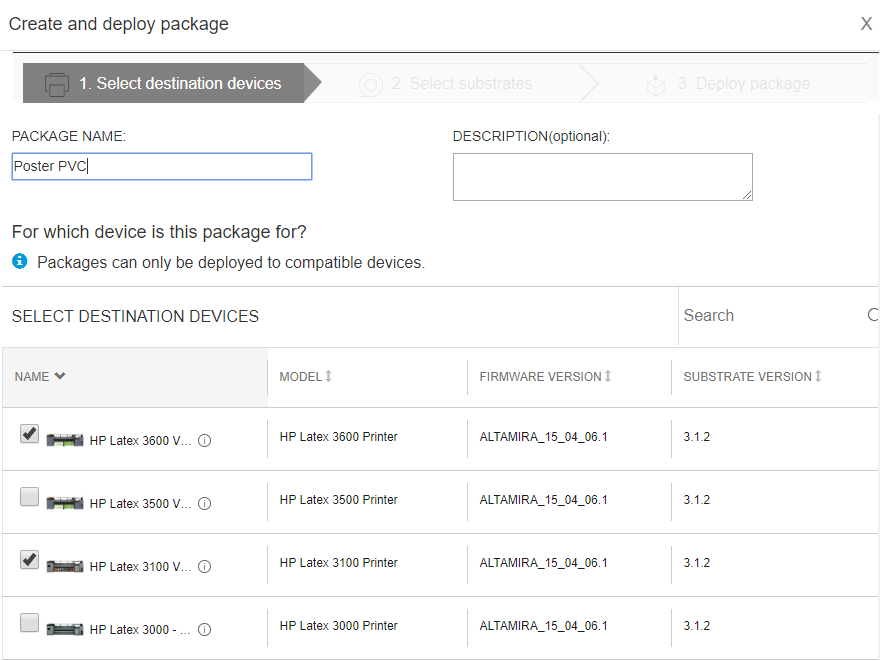Go to step 1 Select destination devices
The image size is (880, 661).
172,83
